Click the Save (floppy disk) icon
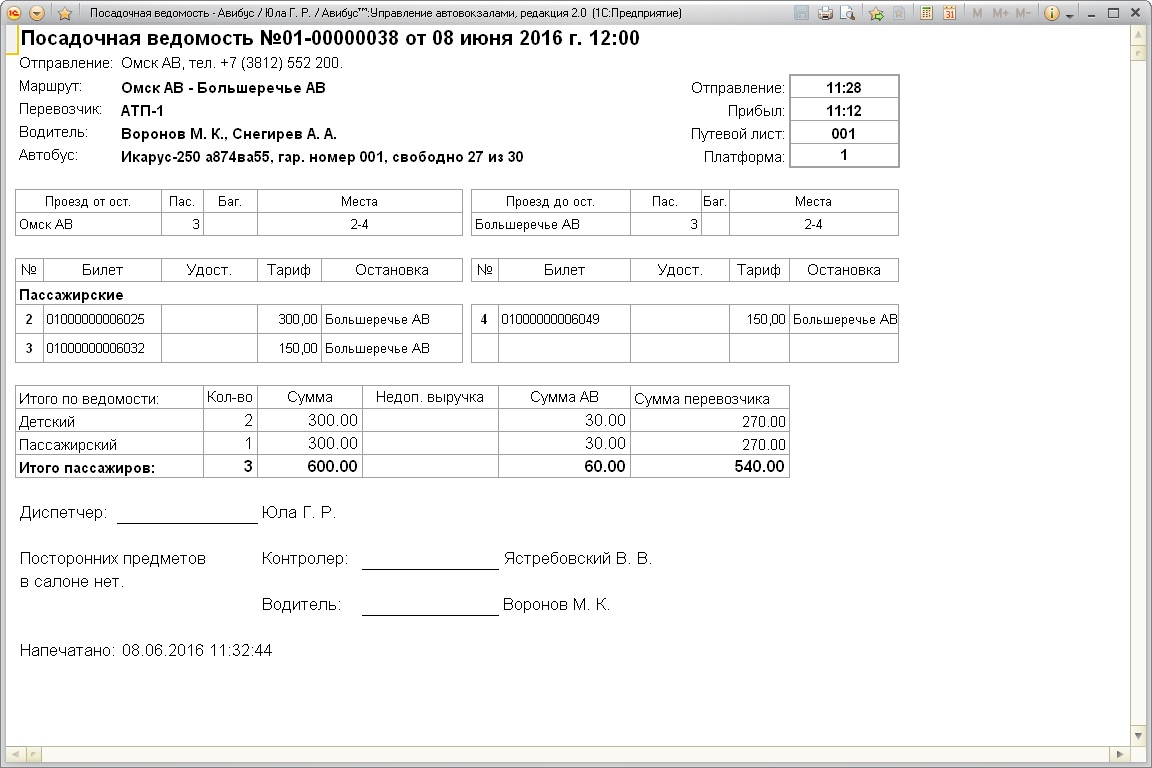Screen dimensions: 1152x768 (801, 14)
